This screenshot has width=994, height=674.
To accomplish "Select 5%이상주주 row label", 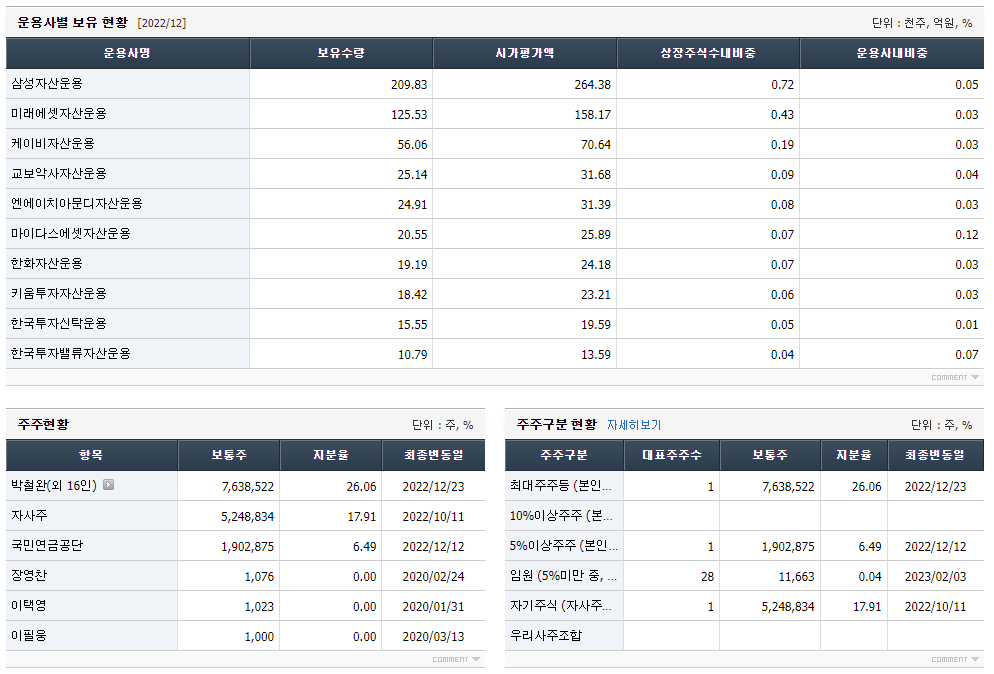I will pyautogui.click(x=564, y=545).
